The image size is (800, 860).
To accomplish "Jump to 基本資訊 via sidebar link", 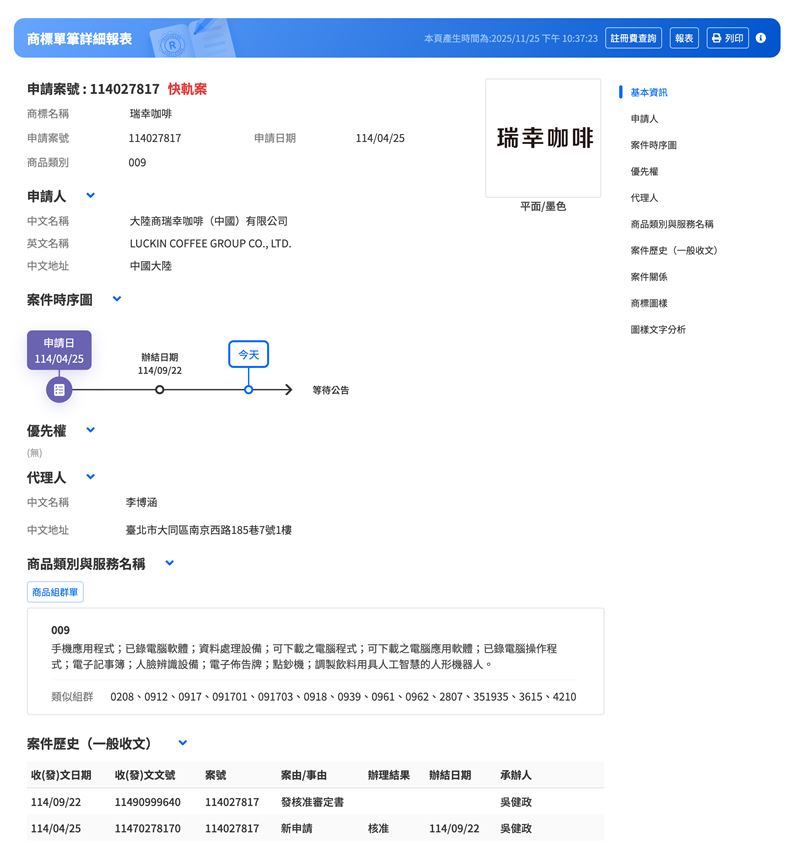I will click(649, 91).
